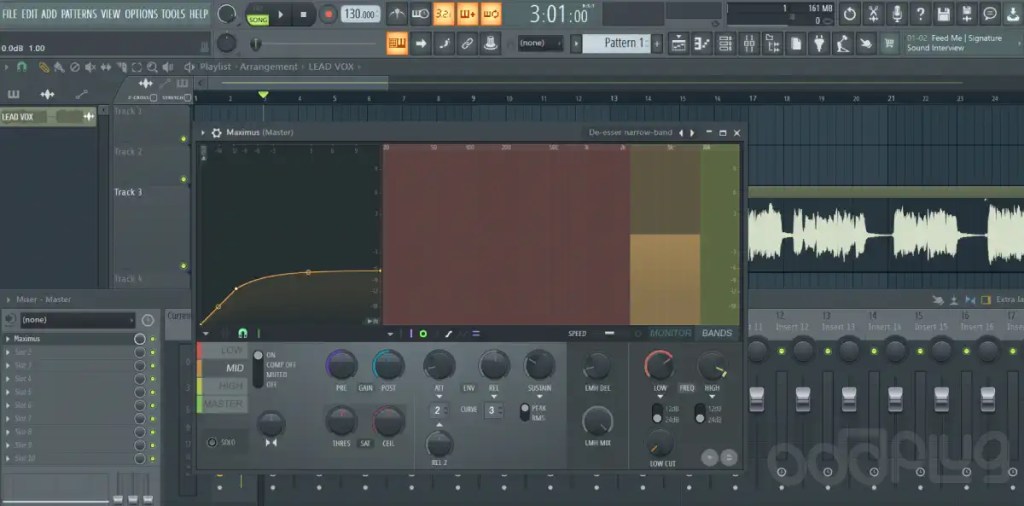Image resolution: width=1024 pixels, height=506 pixels.
Task: Add a new pattern with plus button
Action: (x=657, y=44)
